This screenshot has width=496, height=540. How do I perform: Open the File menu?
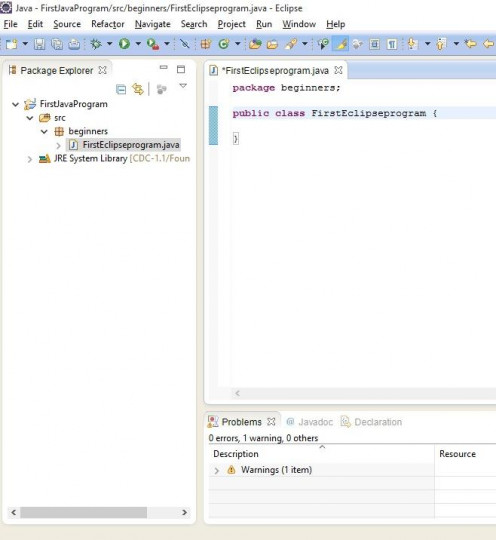[x=10, y=24]
